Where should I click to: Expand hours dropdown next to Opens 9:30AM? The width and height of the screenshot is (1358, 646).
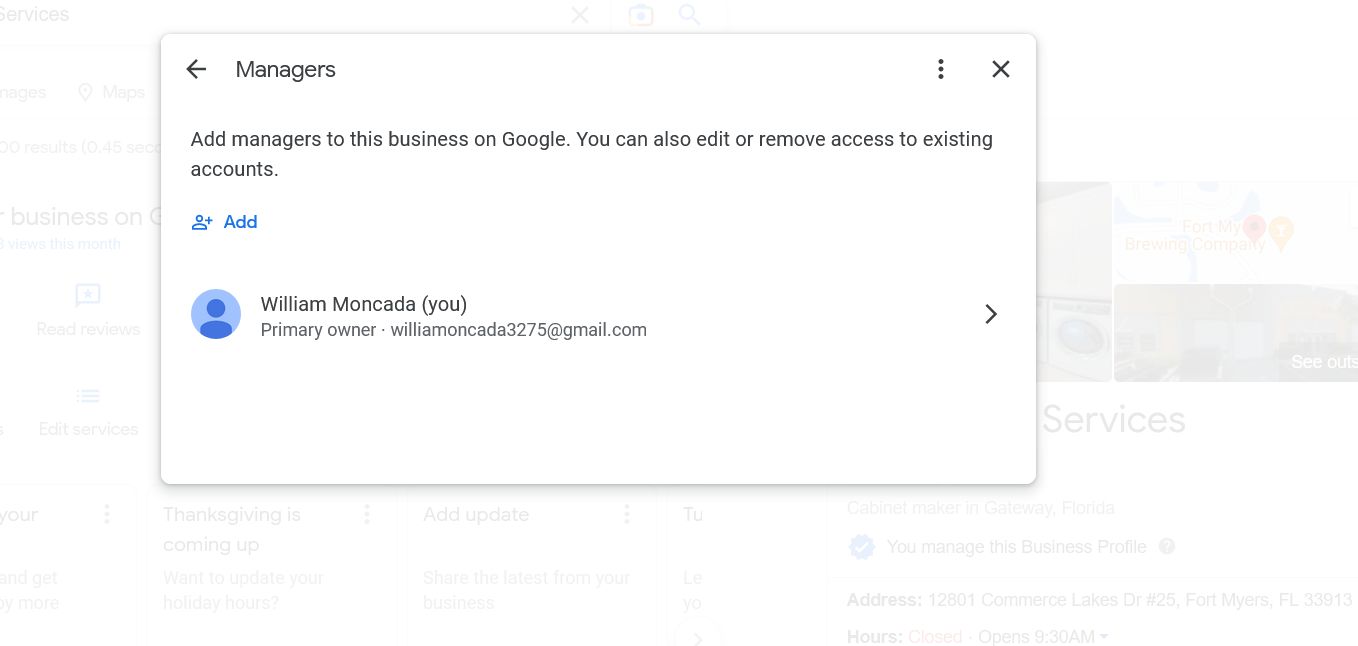coord(1104,637)
